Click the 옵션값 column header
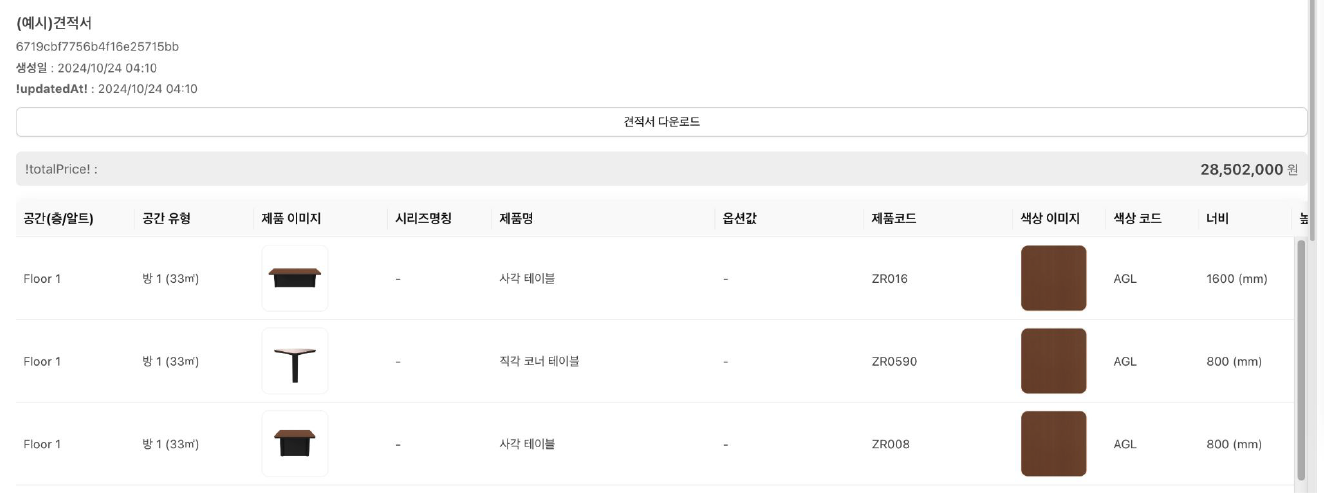Screen dimensions: 1331x502 click(x=739, y=218)
